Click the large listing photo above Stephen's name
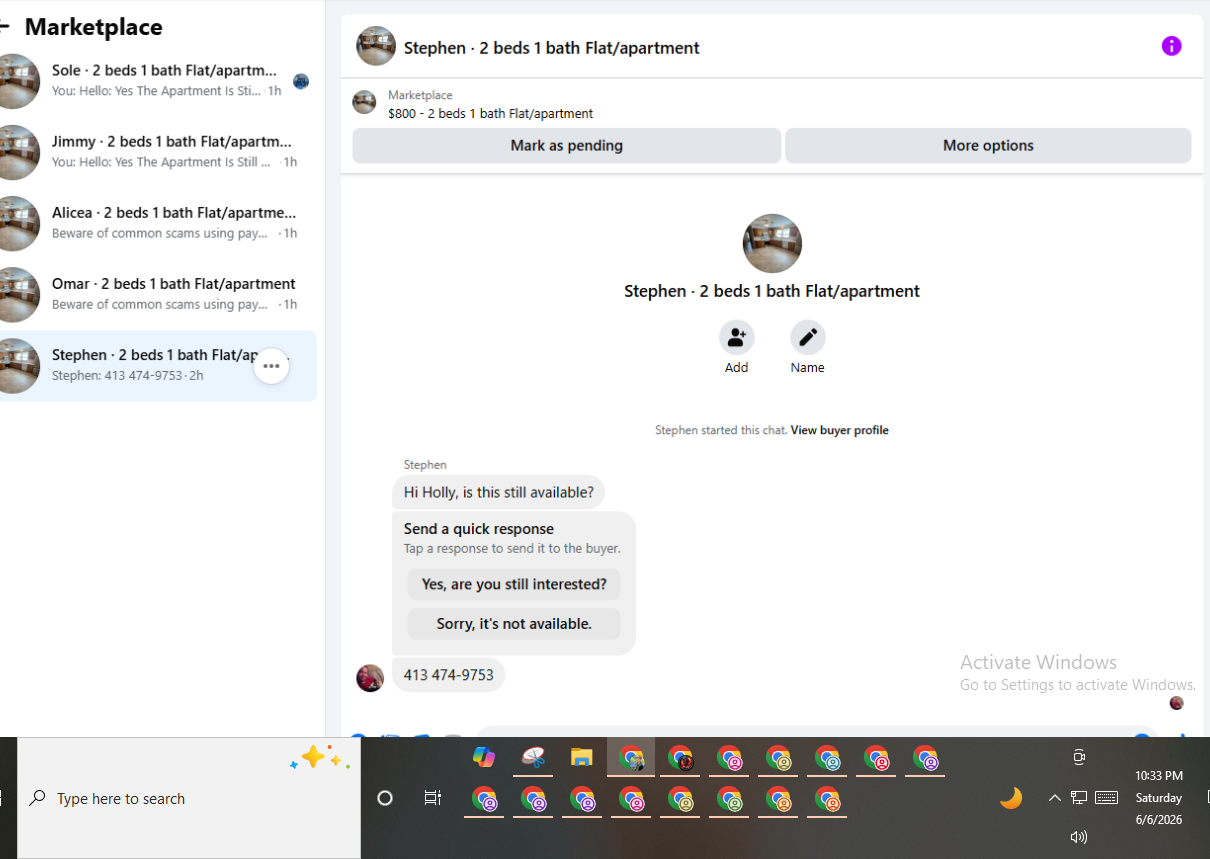The height and width of the screenshot is (859, 1210). click(772, 243)
